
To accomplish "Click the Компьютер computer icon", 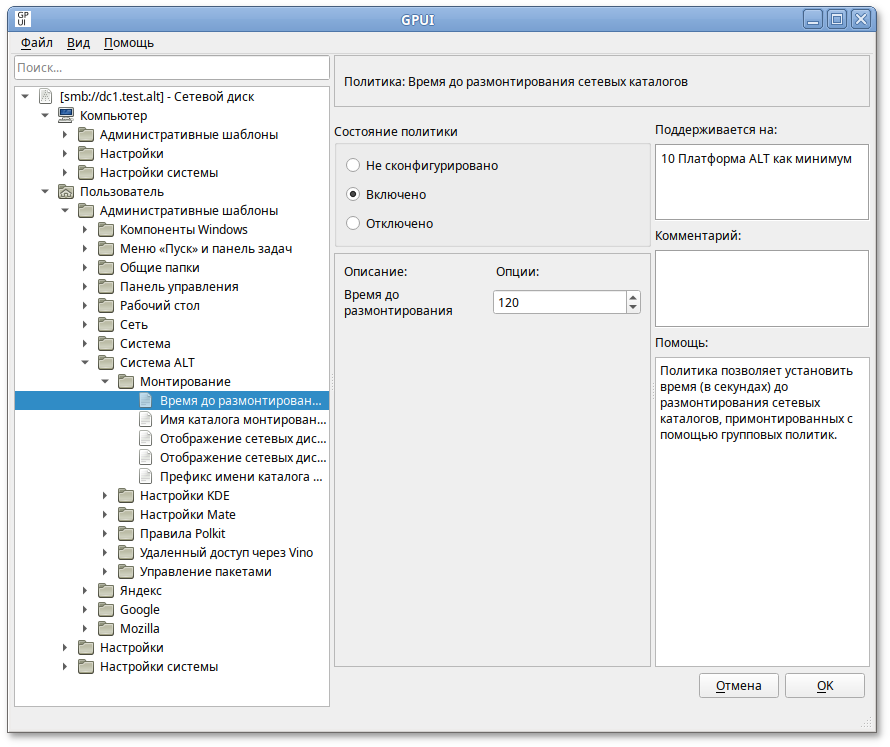I will point(65,116).
